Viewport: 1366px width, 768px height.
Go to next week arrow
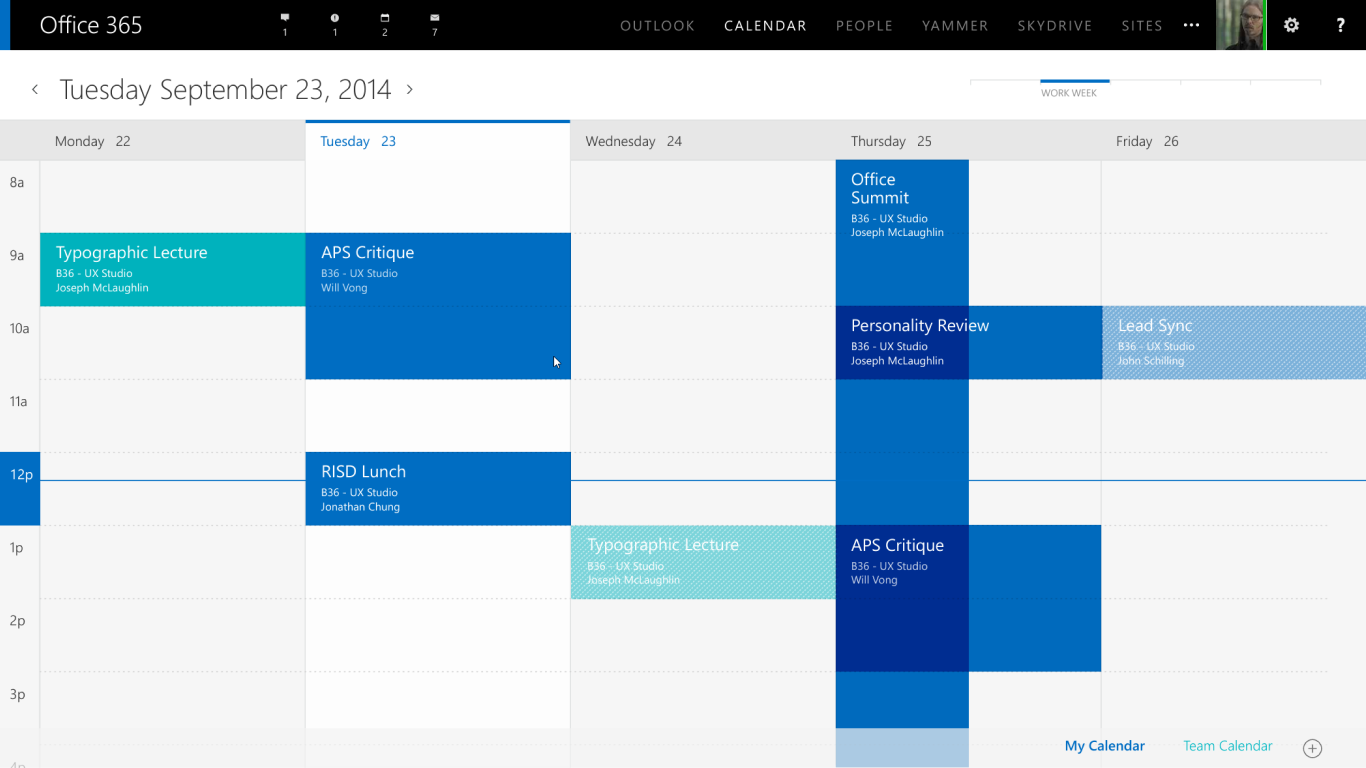(409, 89)
